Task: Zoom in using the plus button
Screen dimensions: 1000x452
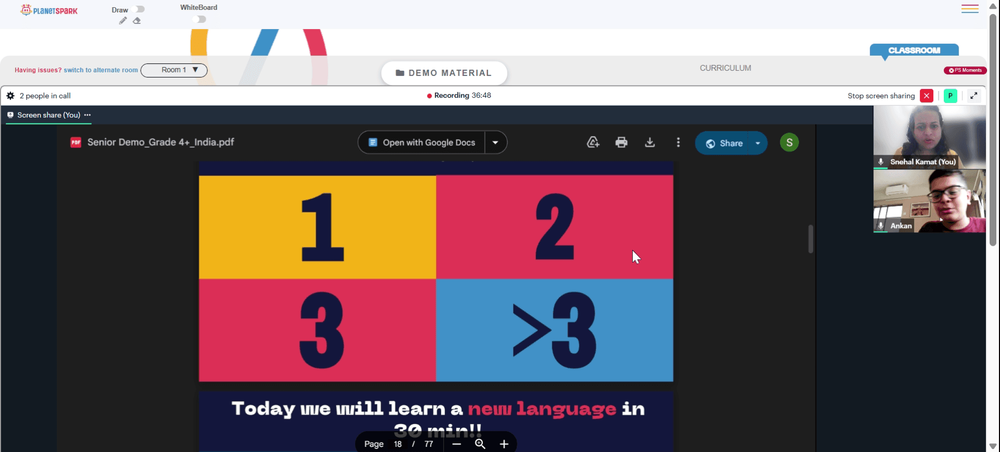Action: pos(504,444)
